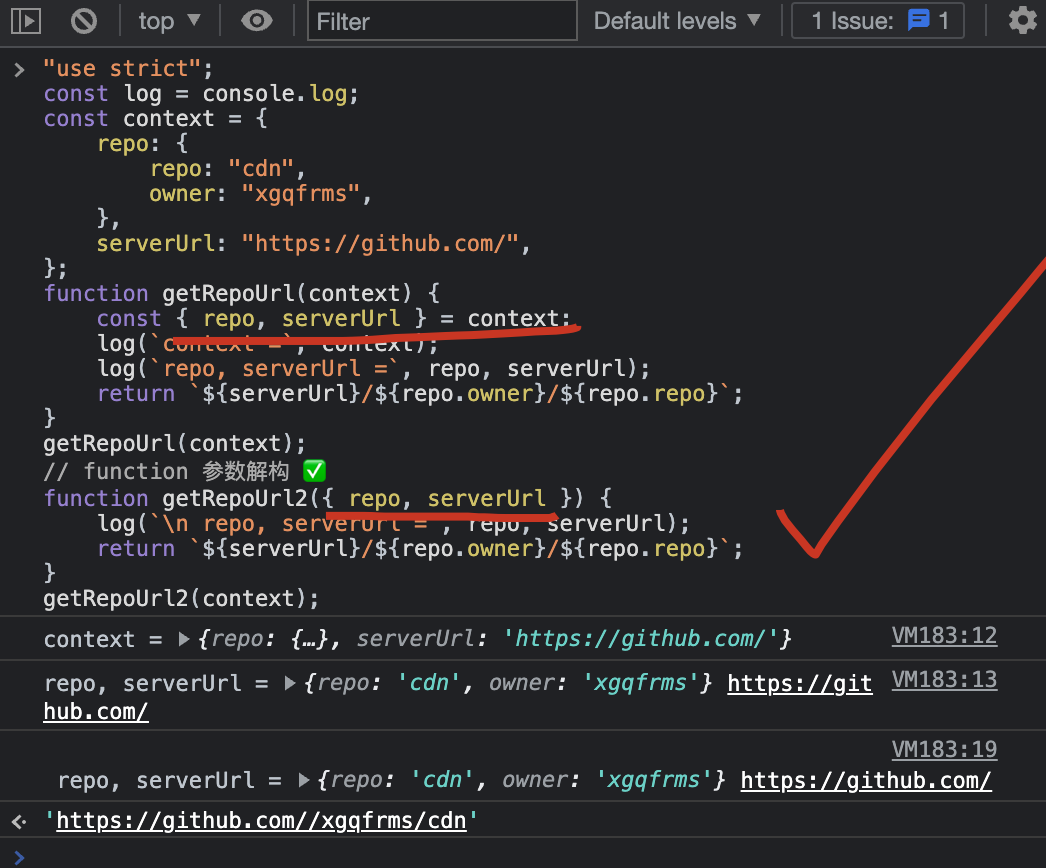Clear the console with the ban icon
Viewport: 1046px width, 868px height.
point(84,21)
